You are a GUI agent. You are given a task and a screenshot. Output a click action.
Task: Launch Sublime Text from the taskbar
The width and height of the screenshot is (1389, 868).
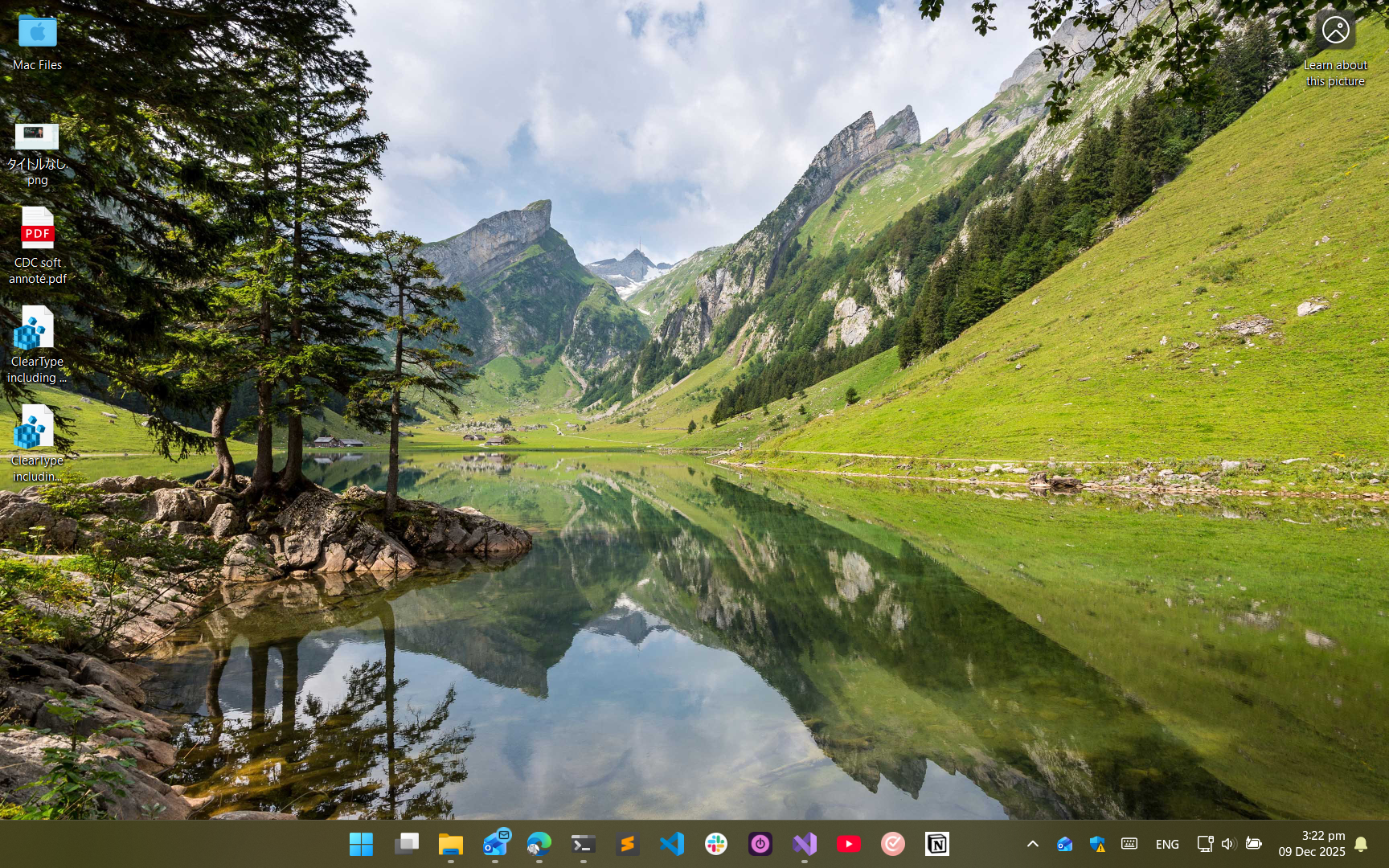[x=627, y=844]
